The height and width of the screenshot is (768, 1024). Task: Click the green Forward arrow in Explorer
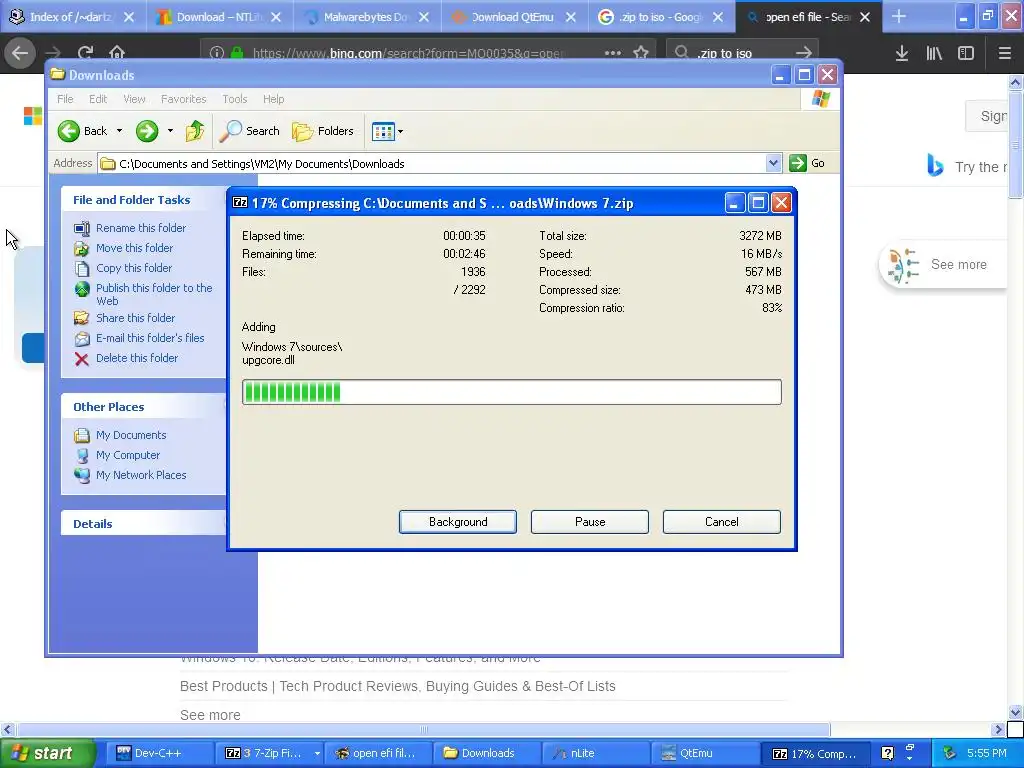(x=147, y=131)
